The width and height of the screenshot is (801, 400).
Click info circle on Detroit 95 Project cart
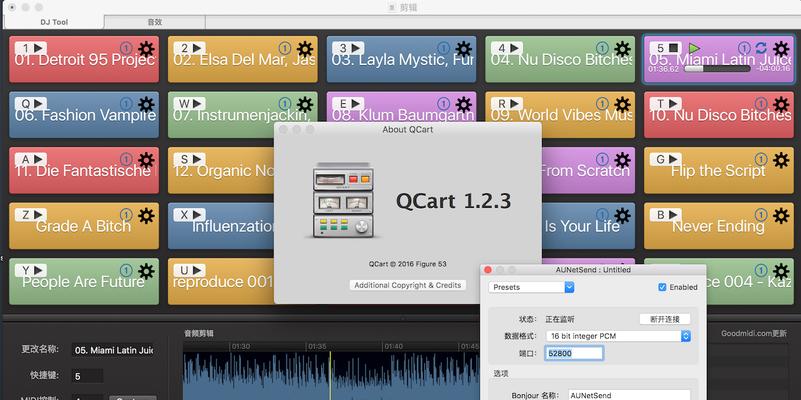point(126,49)
